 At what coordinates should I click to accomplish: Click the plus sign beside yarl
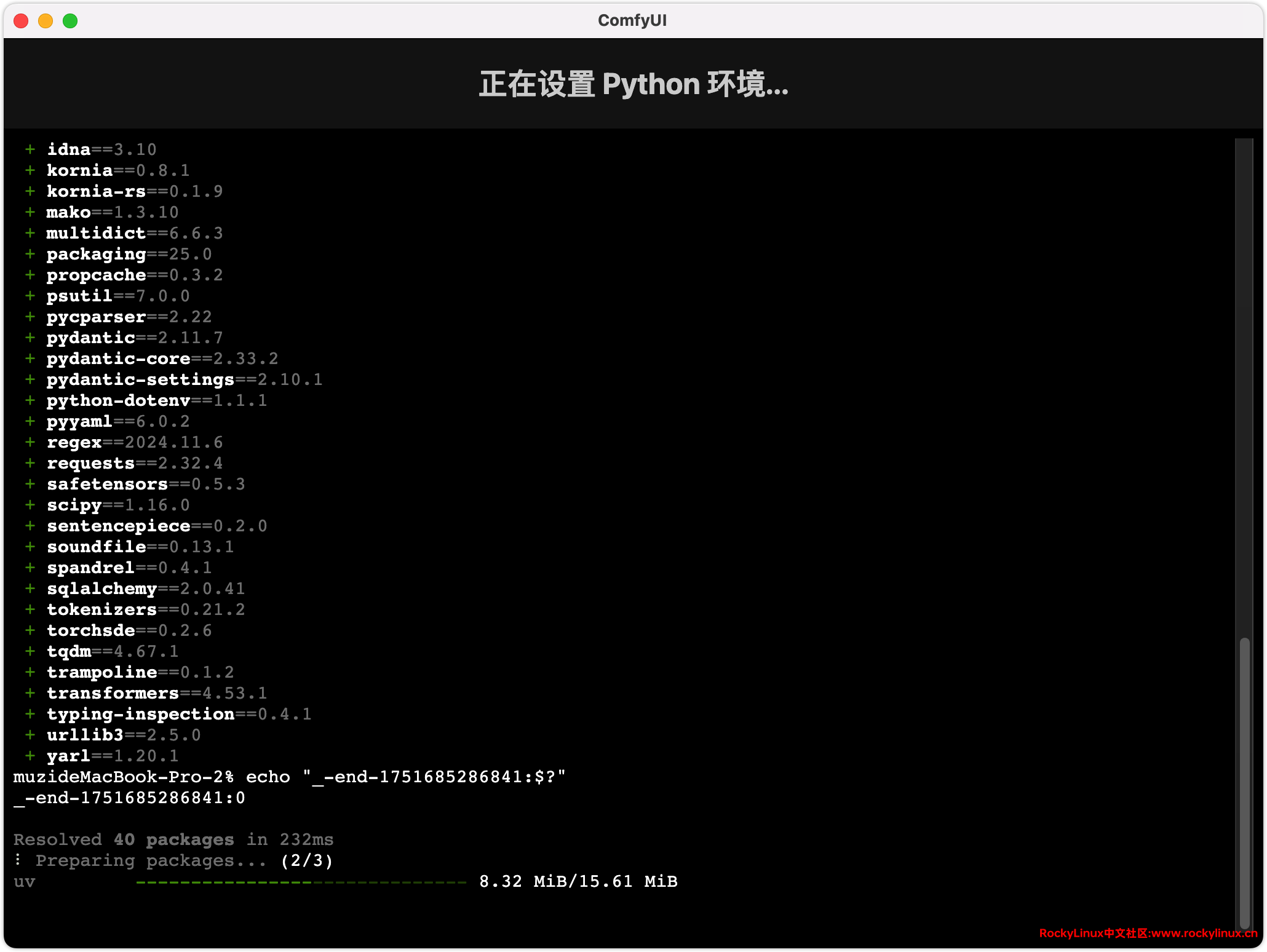(x=30, y=756)
